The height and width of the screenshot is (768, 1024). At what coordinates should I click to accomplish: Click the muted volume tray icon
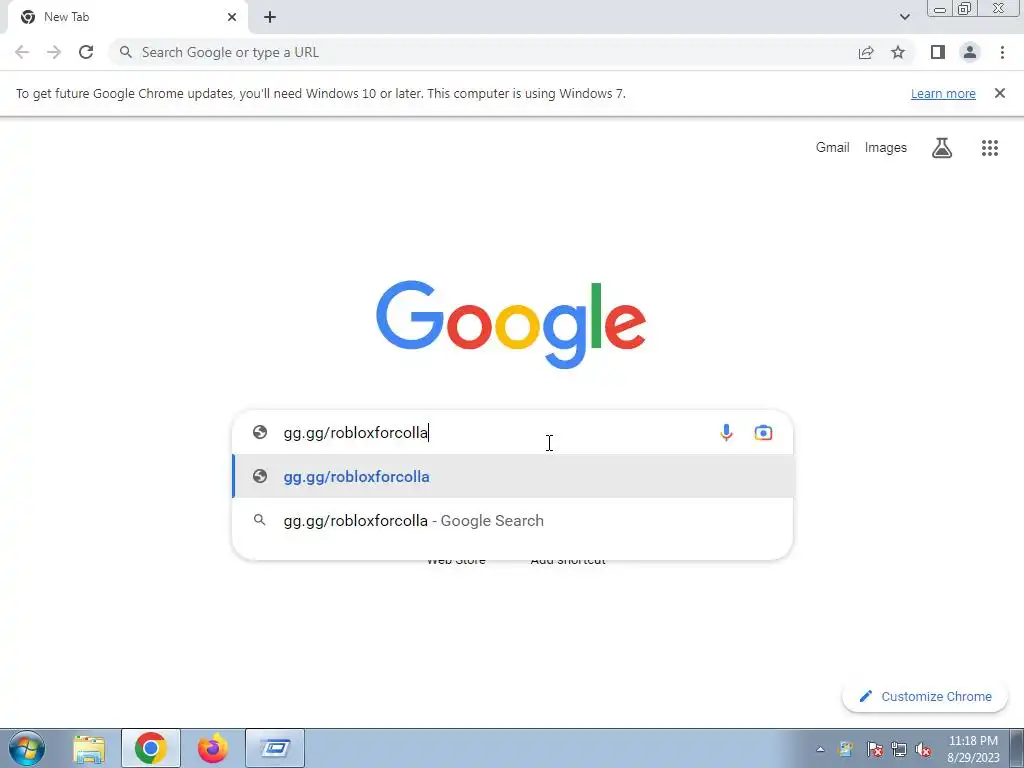pyautogui.click(x=923, y=749)
